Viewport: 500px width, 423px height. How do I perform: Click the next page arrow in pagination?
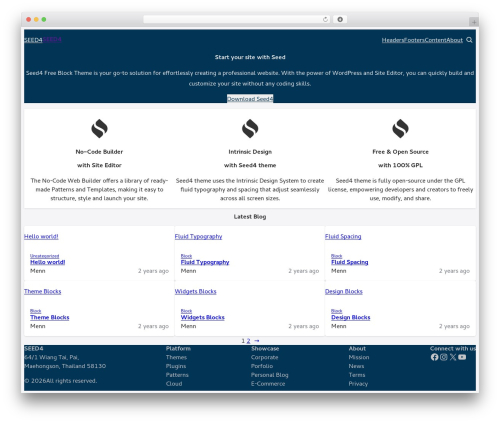tap(257, 341)
